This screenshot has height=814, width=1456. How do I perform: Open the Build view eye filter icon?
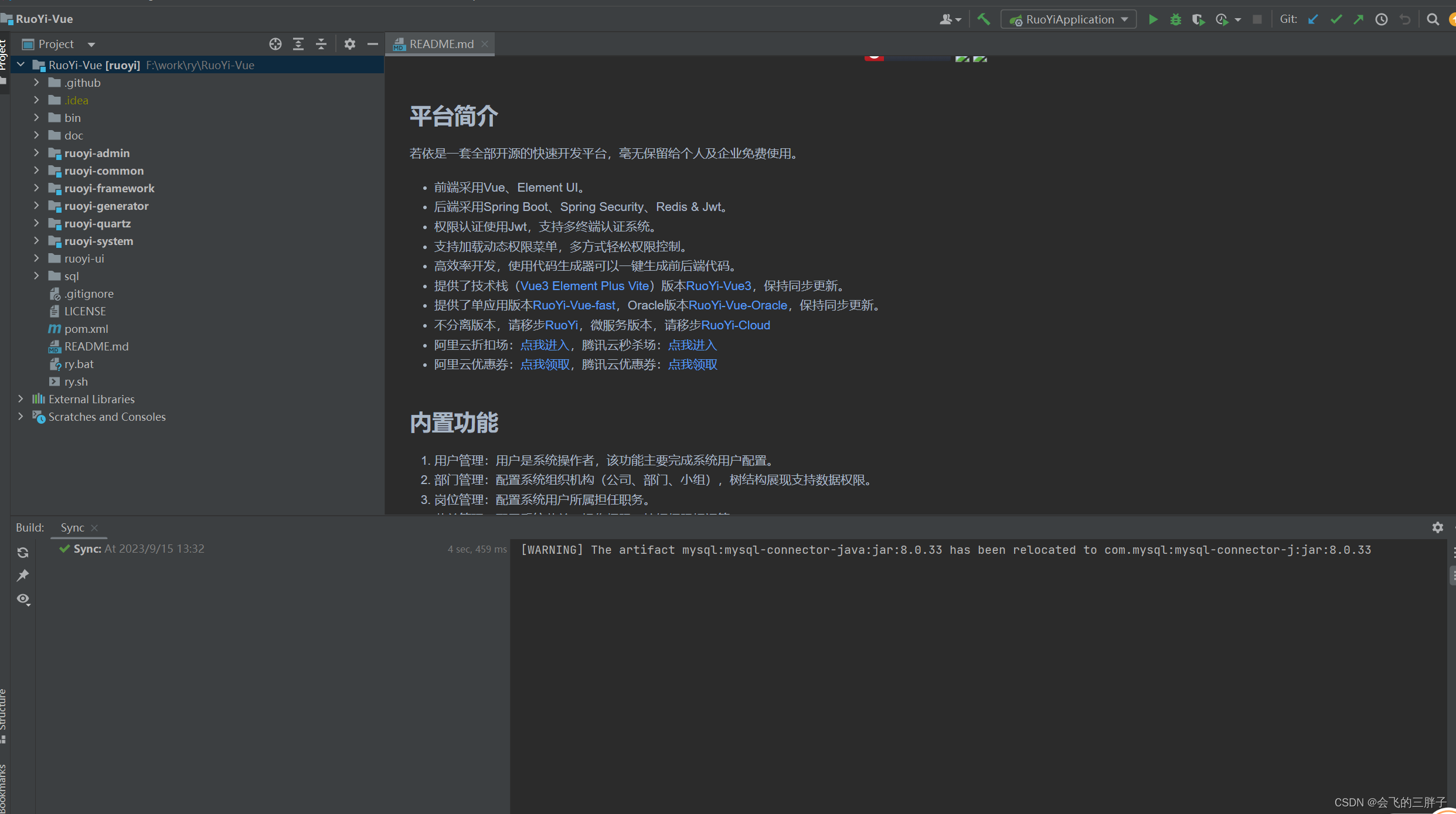(23, 599)
